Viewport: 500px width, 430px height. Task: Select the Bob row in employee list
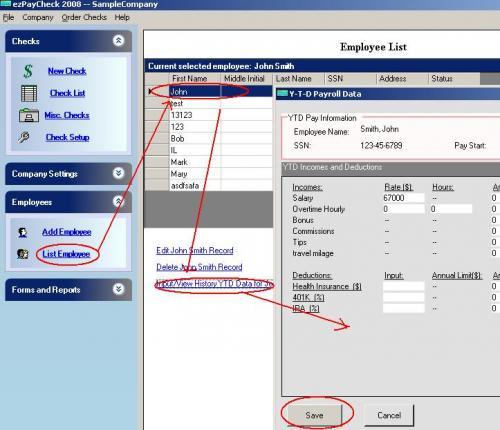pos(209,139)
